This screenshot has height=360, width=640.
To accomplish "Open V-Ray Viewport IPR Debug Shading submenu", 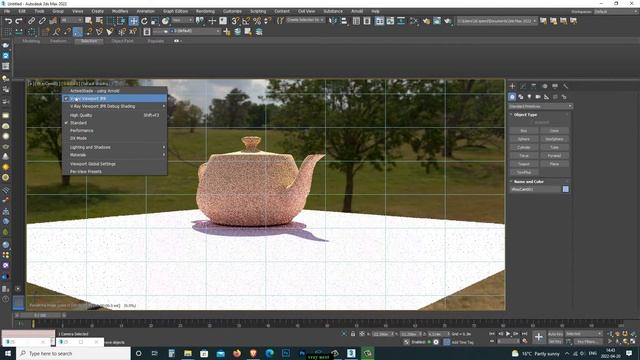I will pyautogui.click(x=115, y=106).
